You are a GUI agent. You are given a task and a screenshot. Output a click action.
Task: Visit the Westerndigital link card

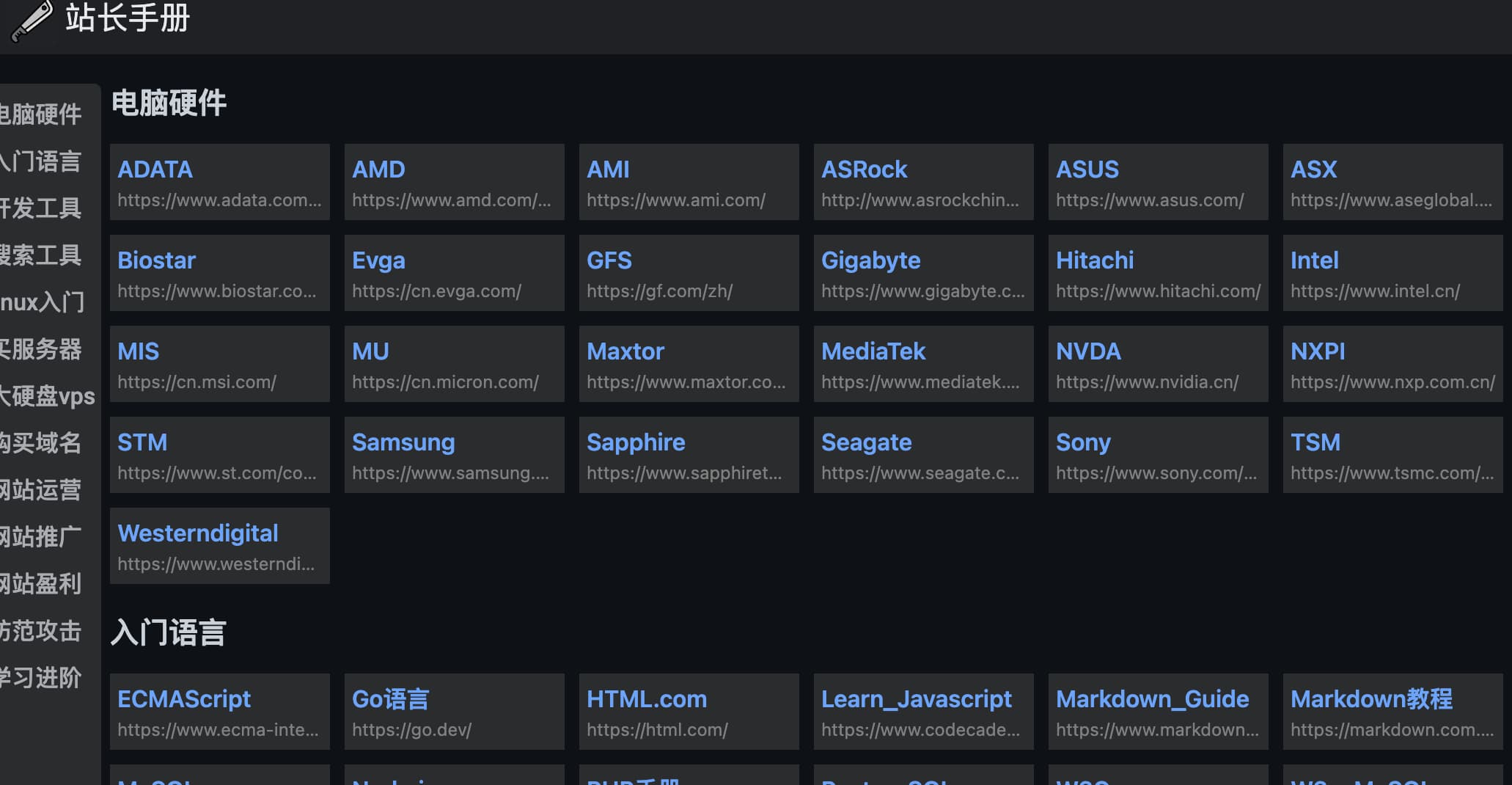(219, 546)
